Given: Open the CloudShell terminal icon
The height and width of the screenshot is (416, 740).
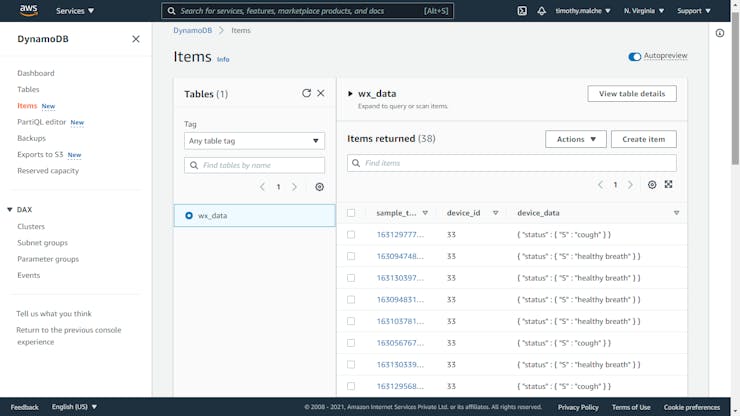Looking at the screenshot, I should pyautogui.click(x=522, y=11).
